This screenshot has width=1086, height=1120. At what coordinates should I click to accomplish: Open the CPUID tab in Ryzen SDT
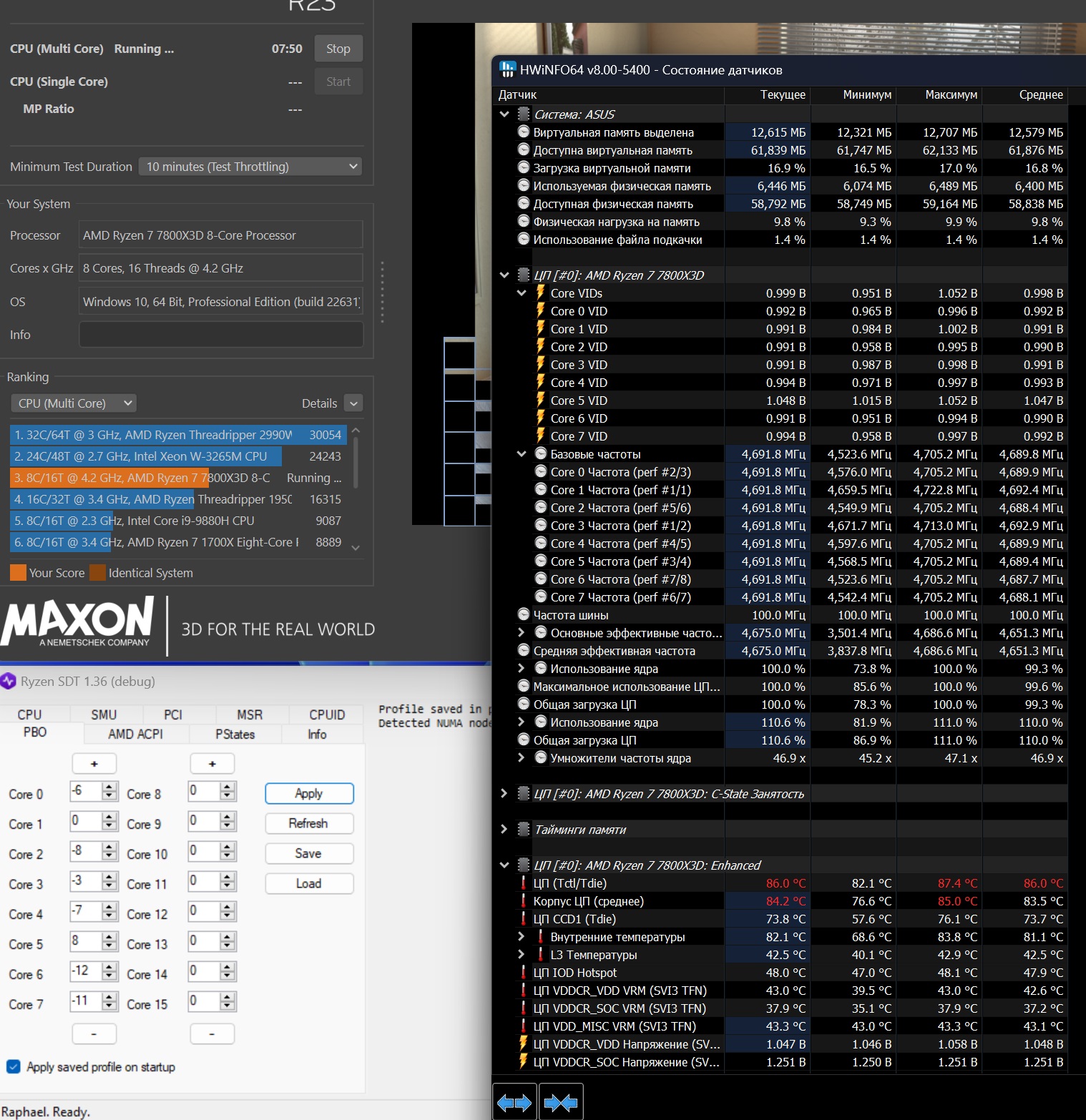[327, 714]
